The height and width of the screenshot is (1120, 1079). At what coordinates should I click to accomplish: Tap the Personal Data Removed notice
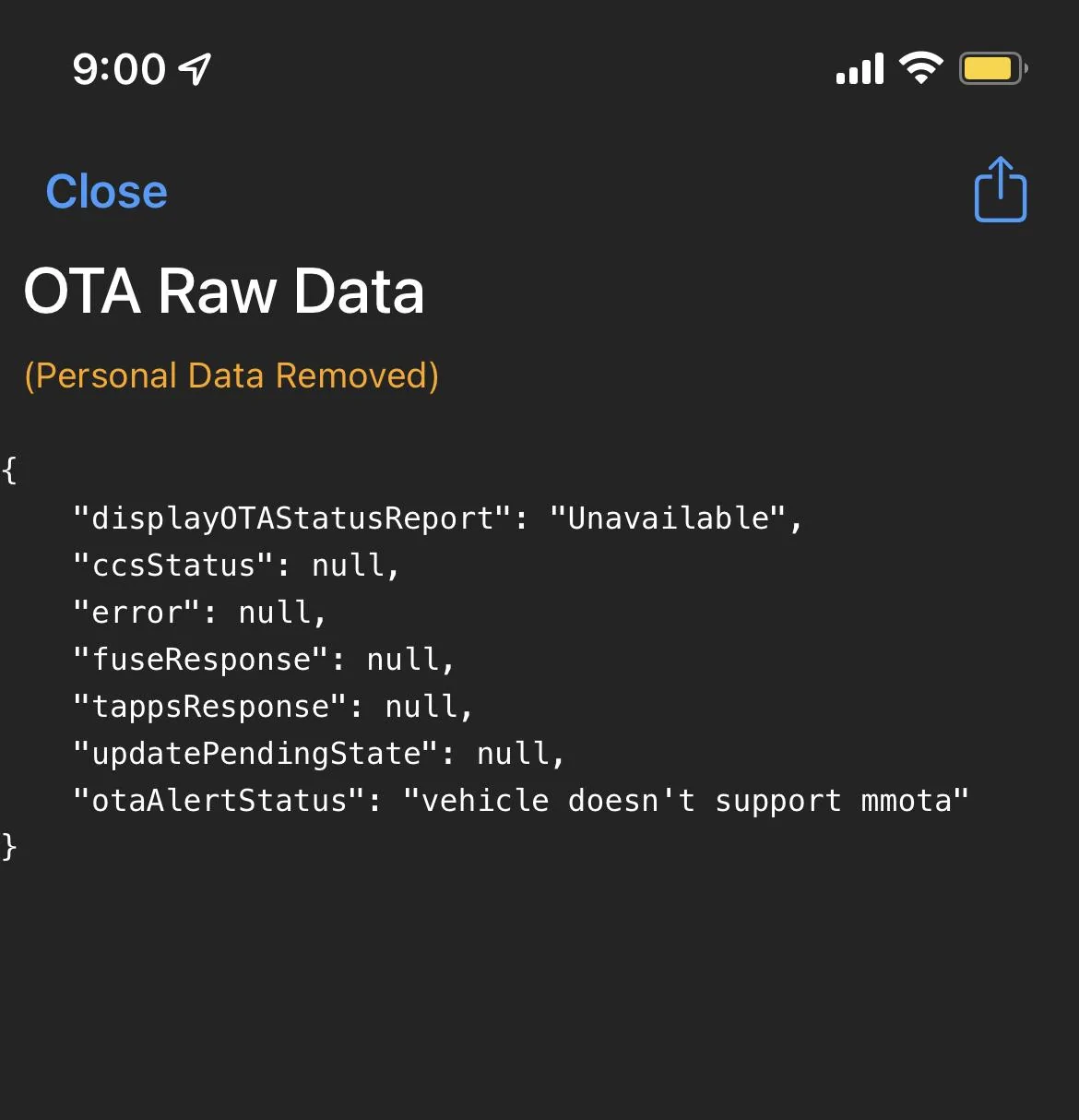231,375
